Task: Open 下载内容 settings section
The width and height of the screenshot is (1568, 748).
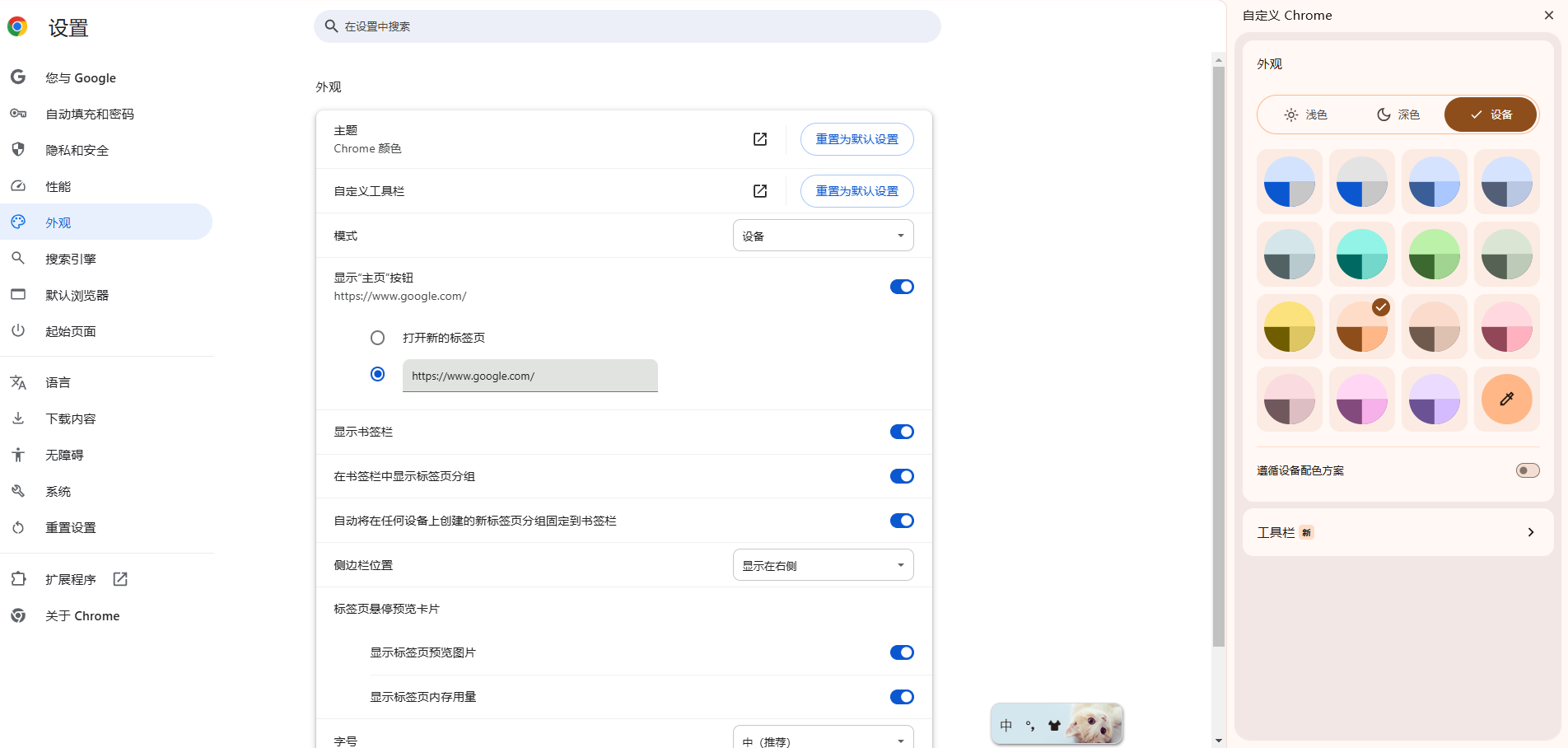Action: pos(106,418)
